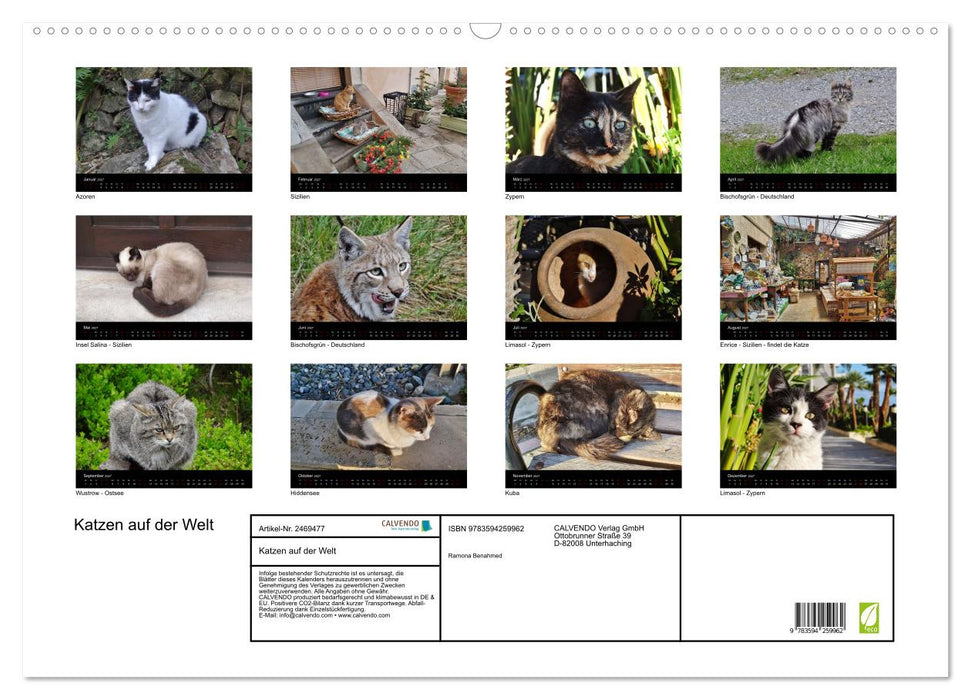971x700 pixels.
Task: Click 'Katzen auf der Welt' in info box
Action: click(x=297, y=551)
